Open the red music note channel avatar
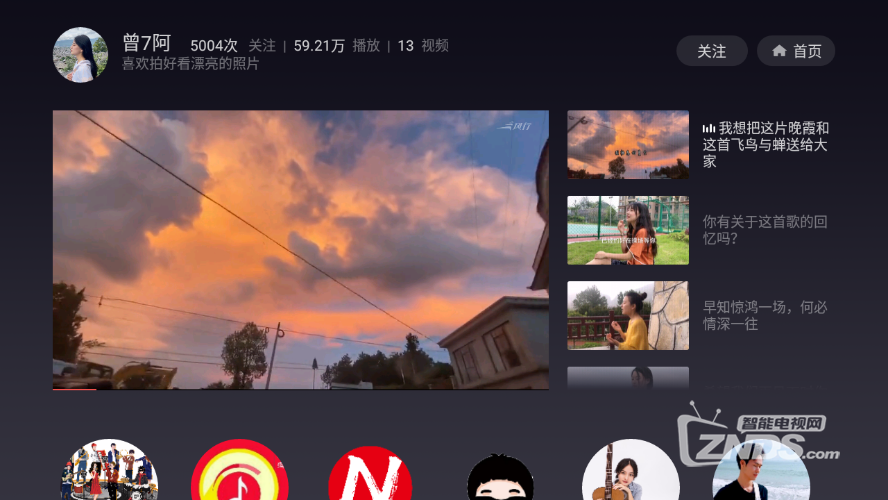The height and width of the screenshot is (500, 888). click(240, 470)
